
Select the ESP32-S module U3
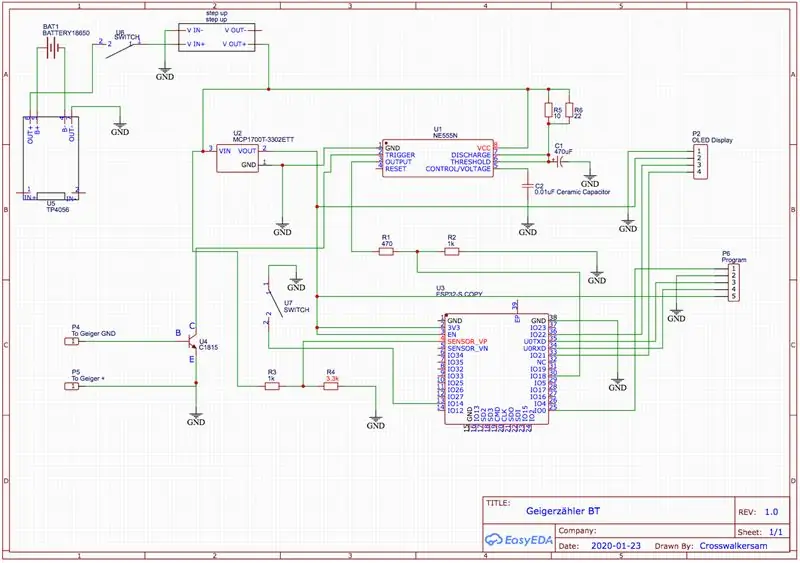tap(496, 369)
